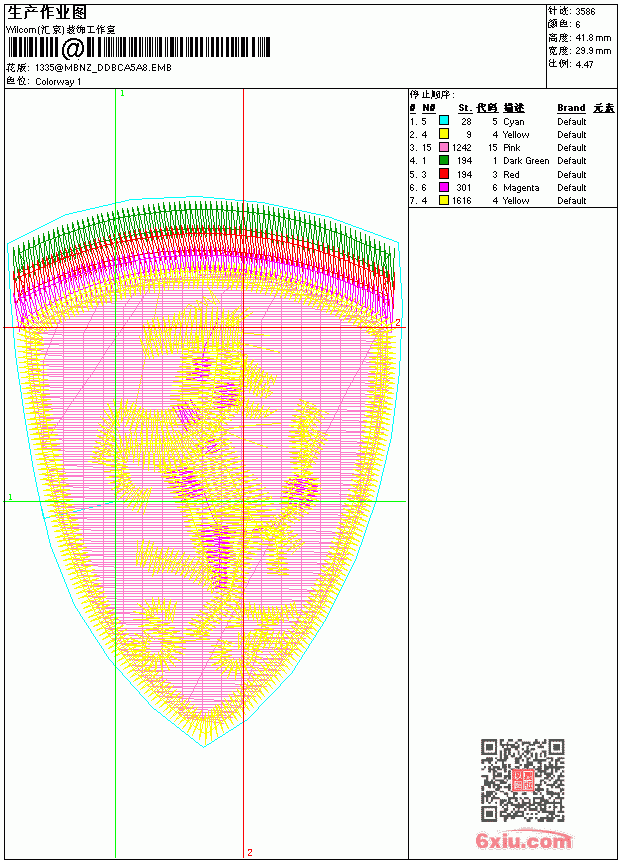Image resolution: width=620 pixels, height=860 pixels.
Task: Click the large @ symbol in barcode
Action: (72, 48)
